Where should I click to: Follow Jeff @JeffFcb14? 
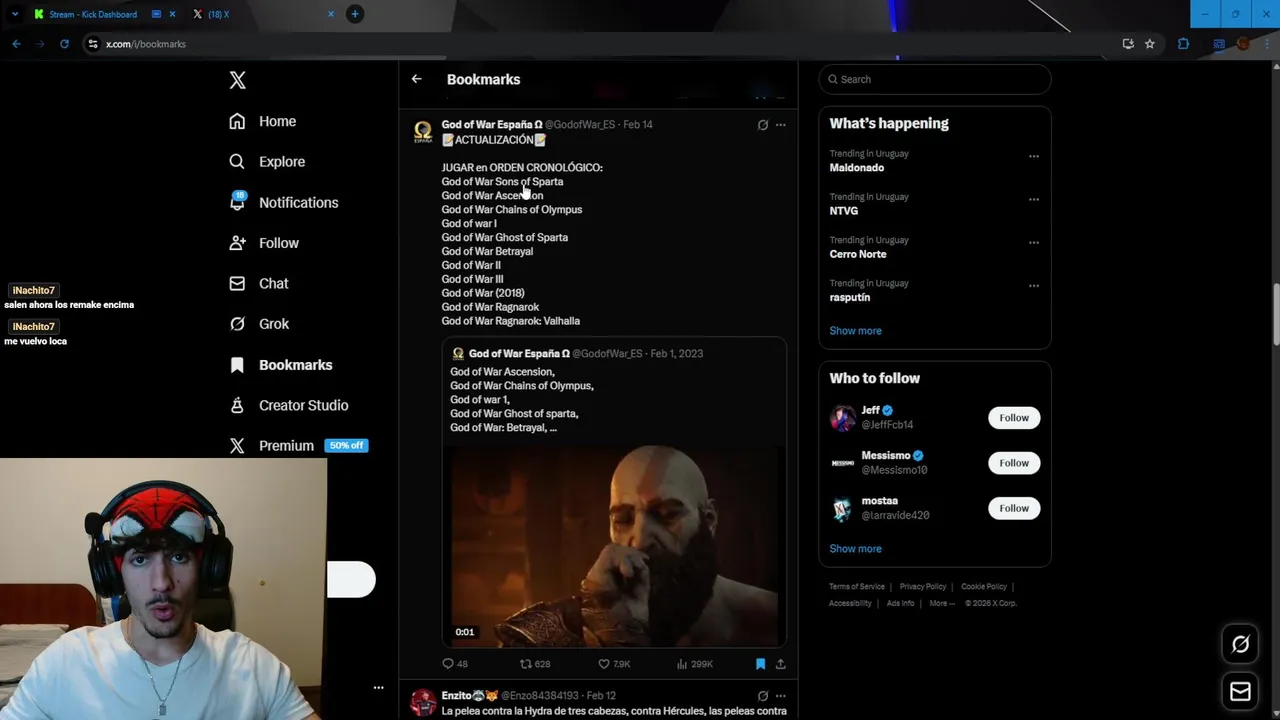1014,418
